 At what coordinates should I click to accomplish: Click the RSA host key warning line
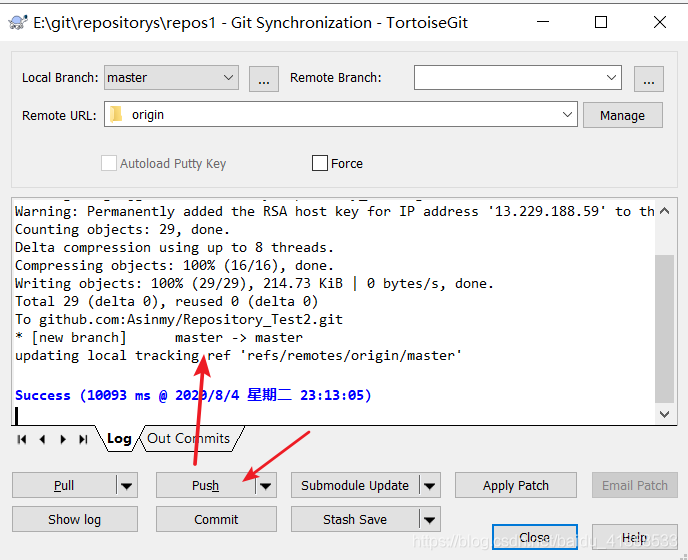[x=335, y=212]
